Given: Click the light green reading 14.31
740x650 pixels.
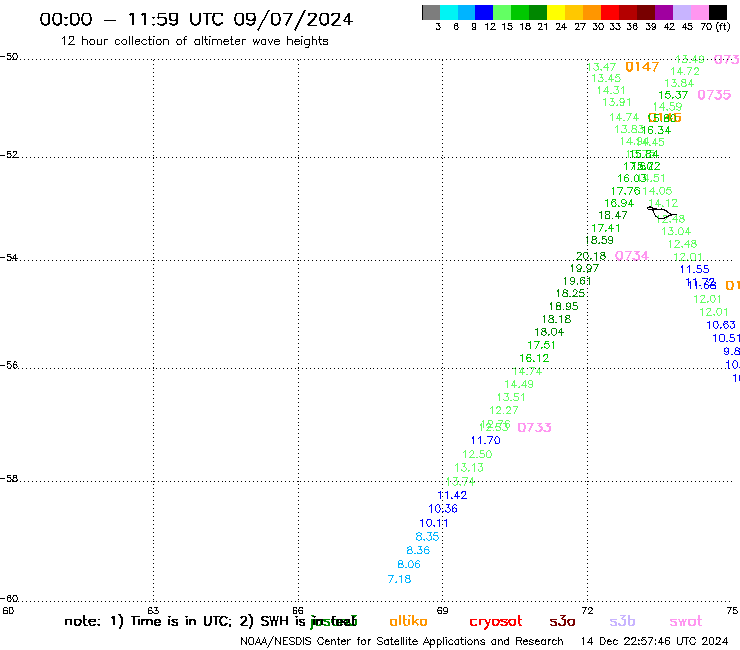Looking at the screenshot, I should [x=611, y=90].
